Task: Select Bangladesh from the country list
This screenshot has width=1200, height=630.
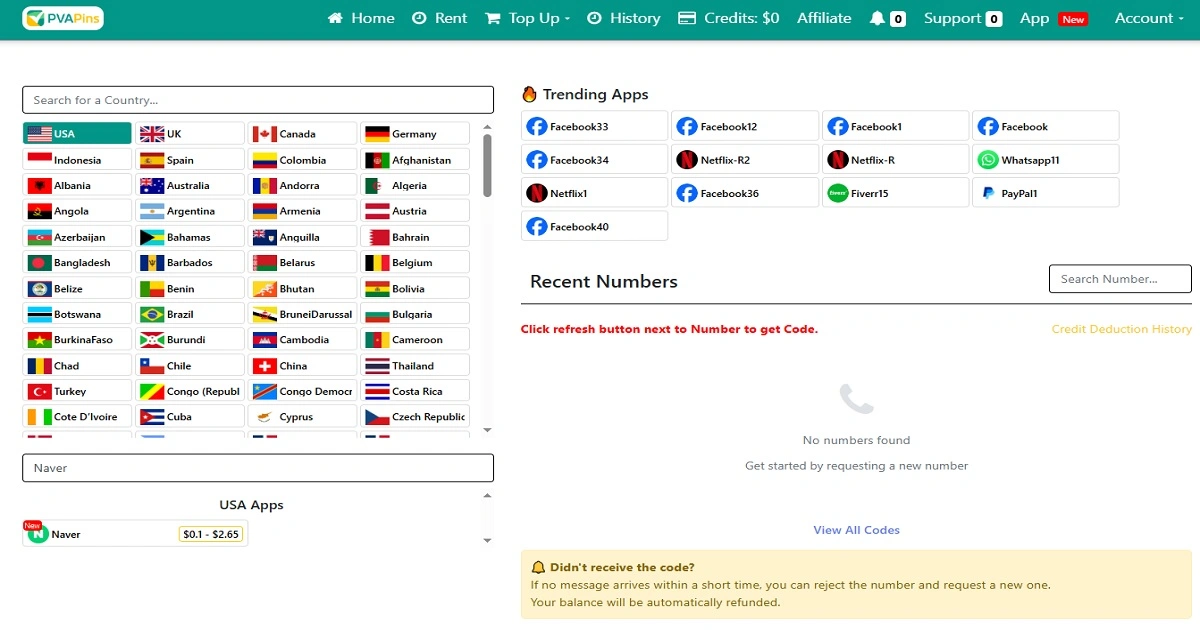Action: pos(77,263)
